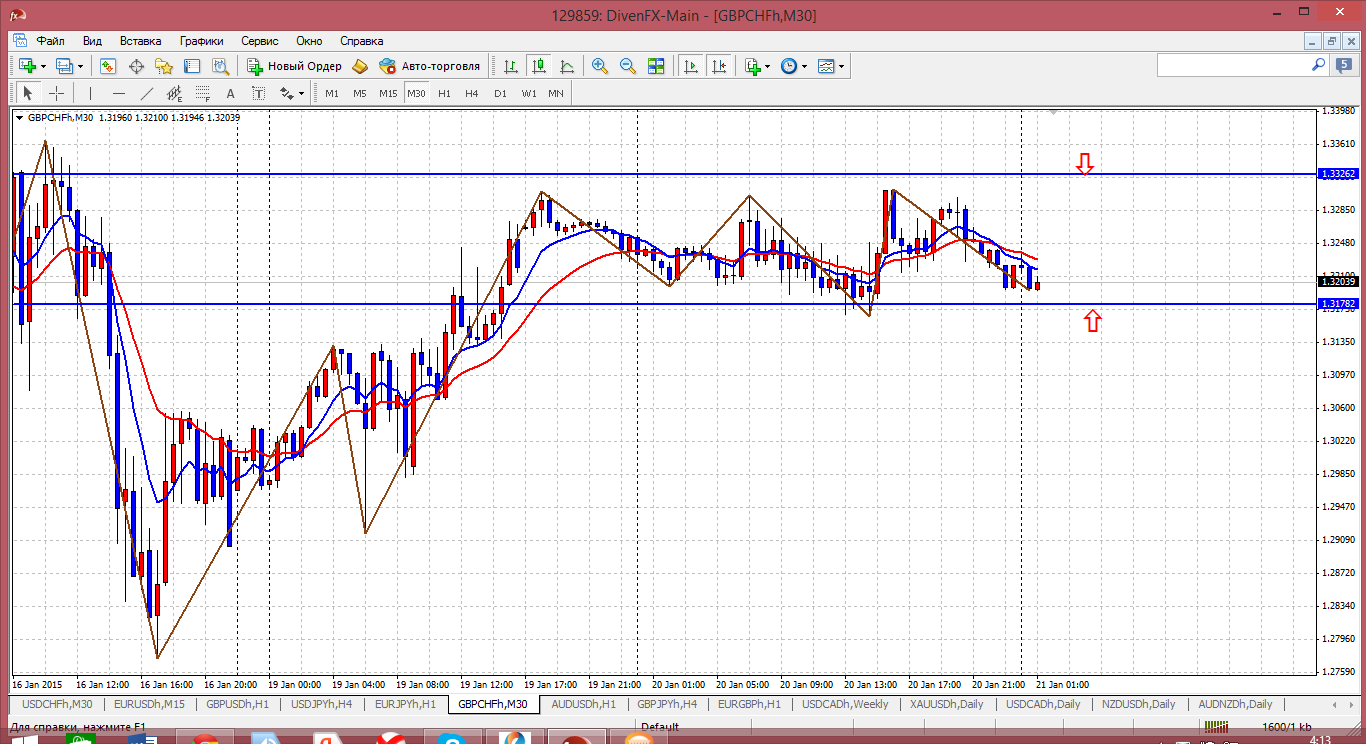Toggle Авто-торговля auto trading
1369x744 pixels.
click(x=430, y=66)
